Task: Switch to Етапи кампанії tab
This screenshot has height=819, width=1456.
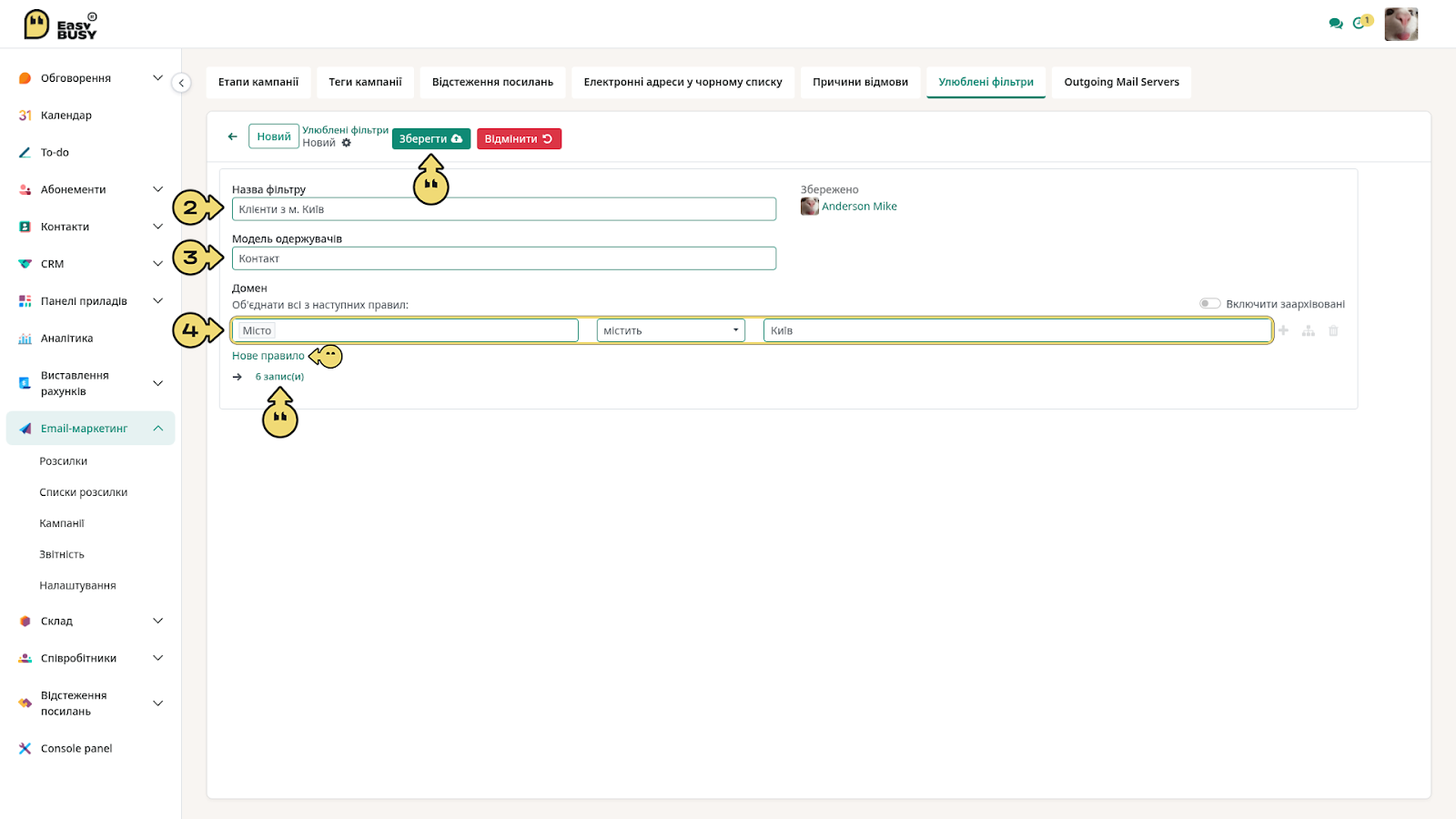Action: tap(258, 82)
